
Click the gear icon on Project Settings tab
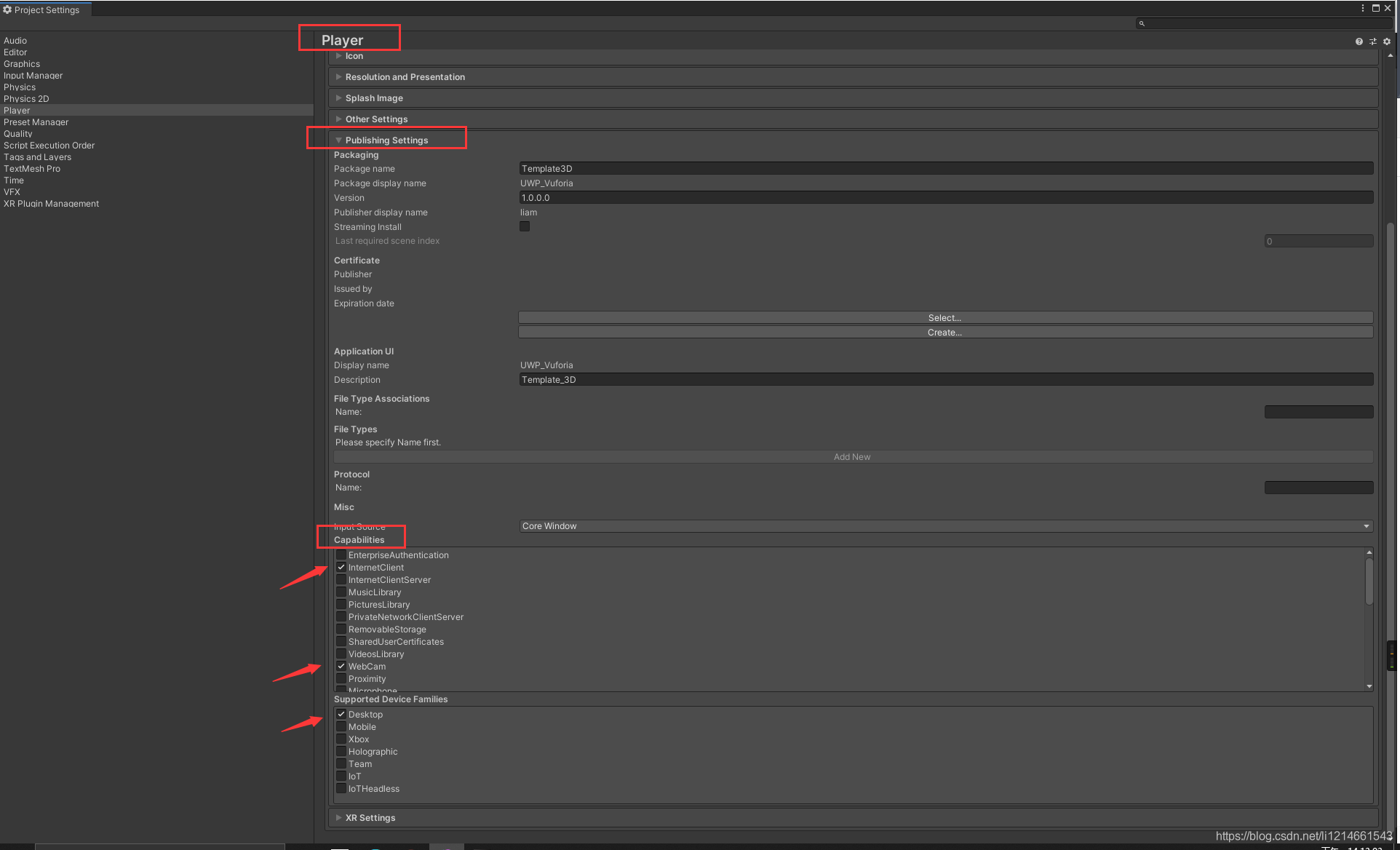click(7, 9)
